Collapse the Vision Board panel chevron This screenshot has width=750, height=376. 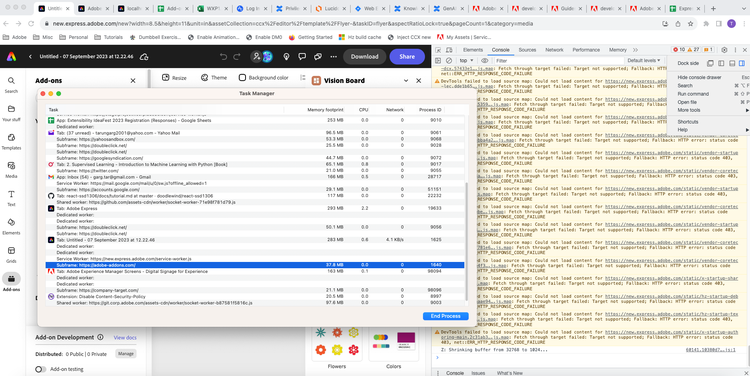tap(406, 81)
